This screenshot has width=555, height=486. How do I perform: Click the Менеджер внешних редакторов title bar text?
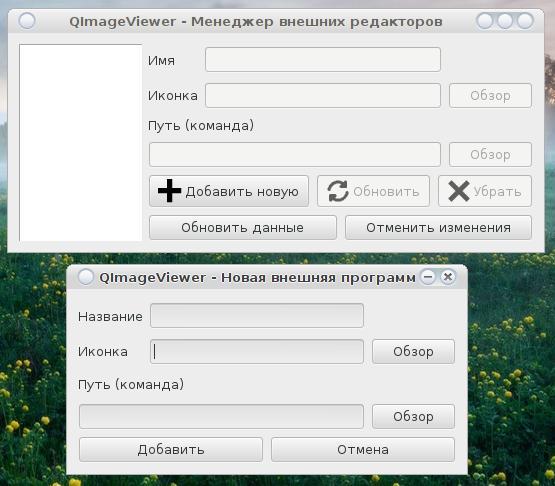[256, 21]
